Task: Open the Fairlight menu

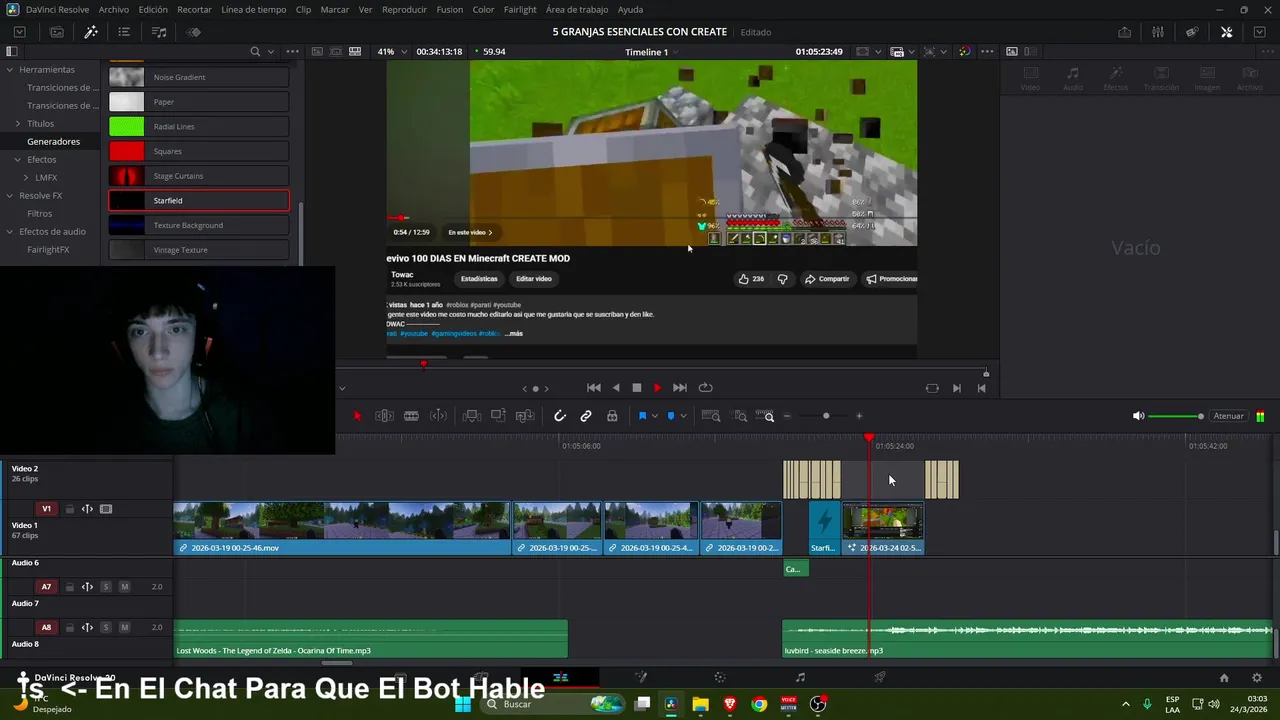Action: pyautogui.click(x=520, y=9)
